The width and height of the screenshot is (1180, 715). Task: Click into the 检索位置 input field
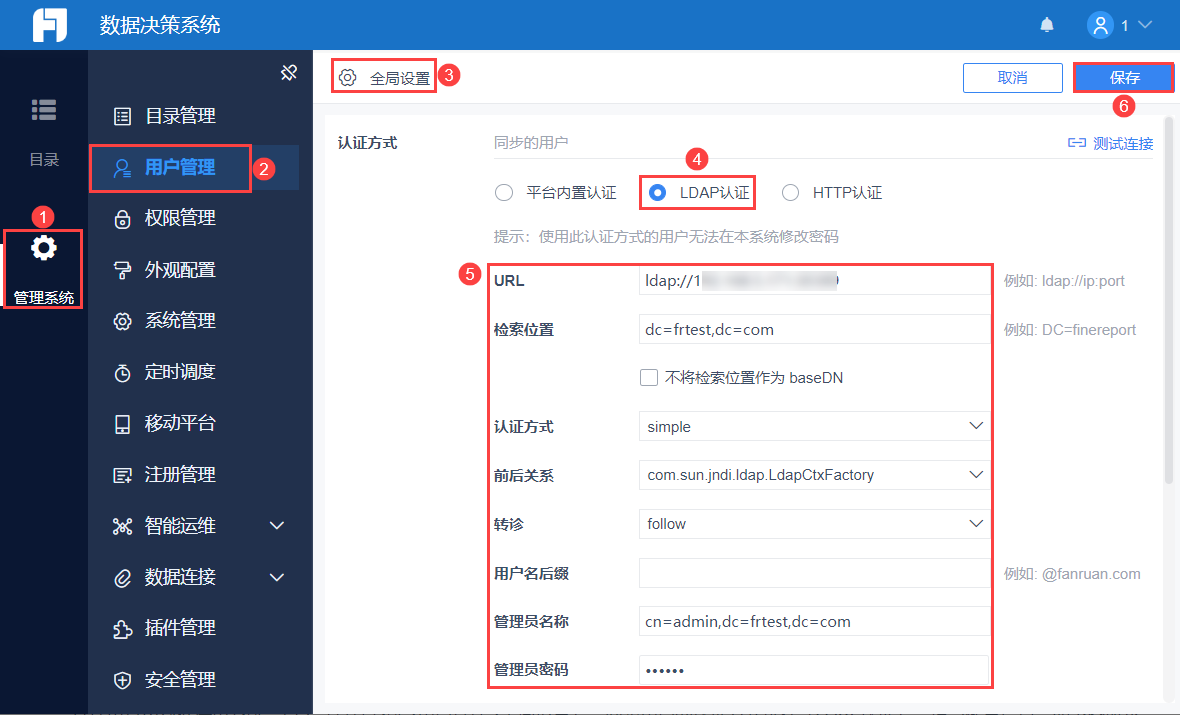click(814, 330)
